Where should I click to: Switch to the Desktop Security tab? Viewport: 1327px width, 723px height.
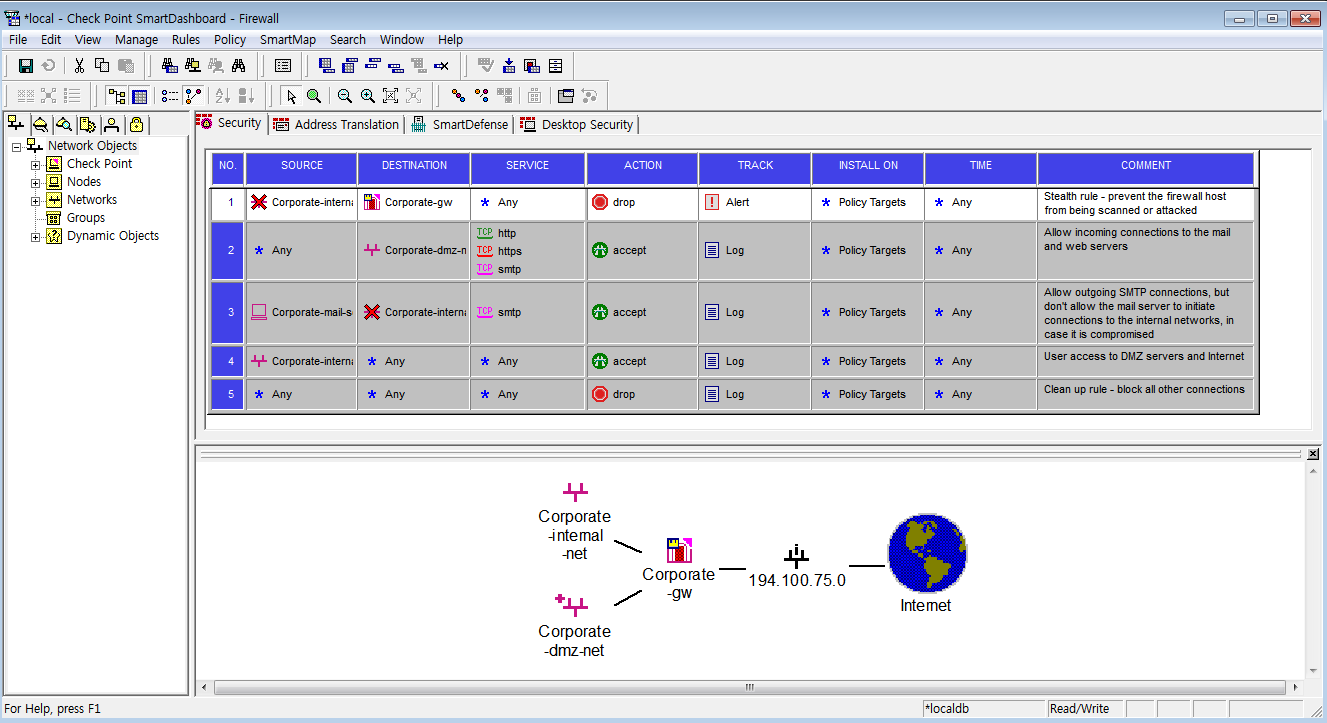tap(577, 124)
